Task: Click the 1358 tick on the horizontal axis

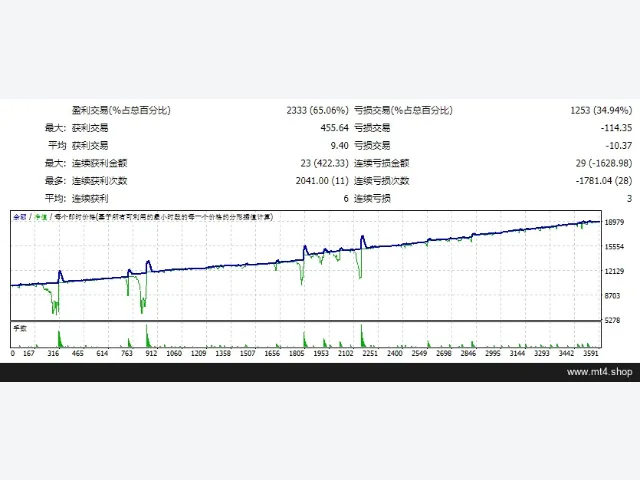Action: 223,353
